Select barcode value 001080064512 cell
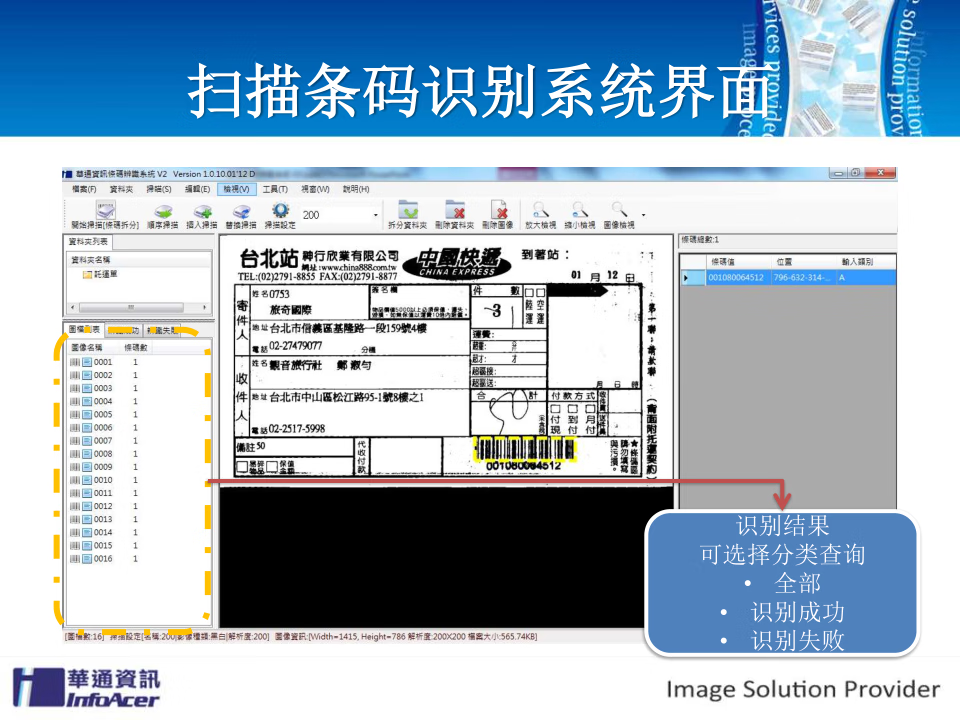This screenshot has height=720, width=960. click(737, 278)
